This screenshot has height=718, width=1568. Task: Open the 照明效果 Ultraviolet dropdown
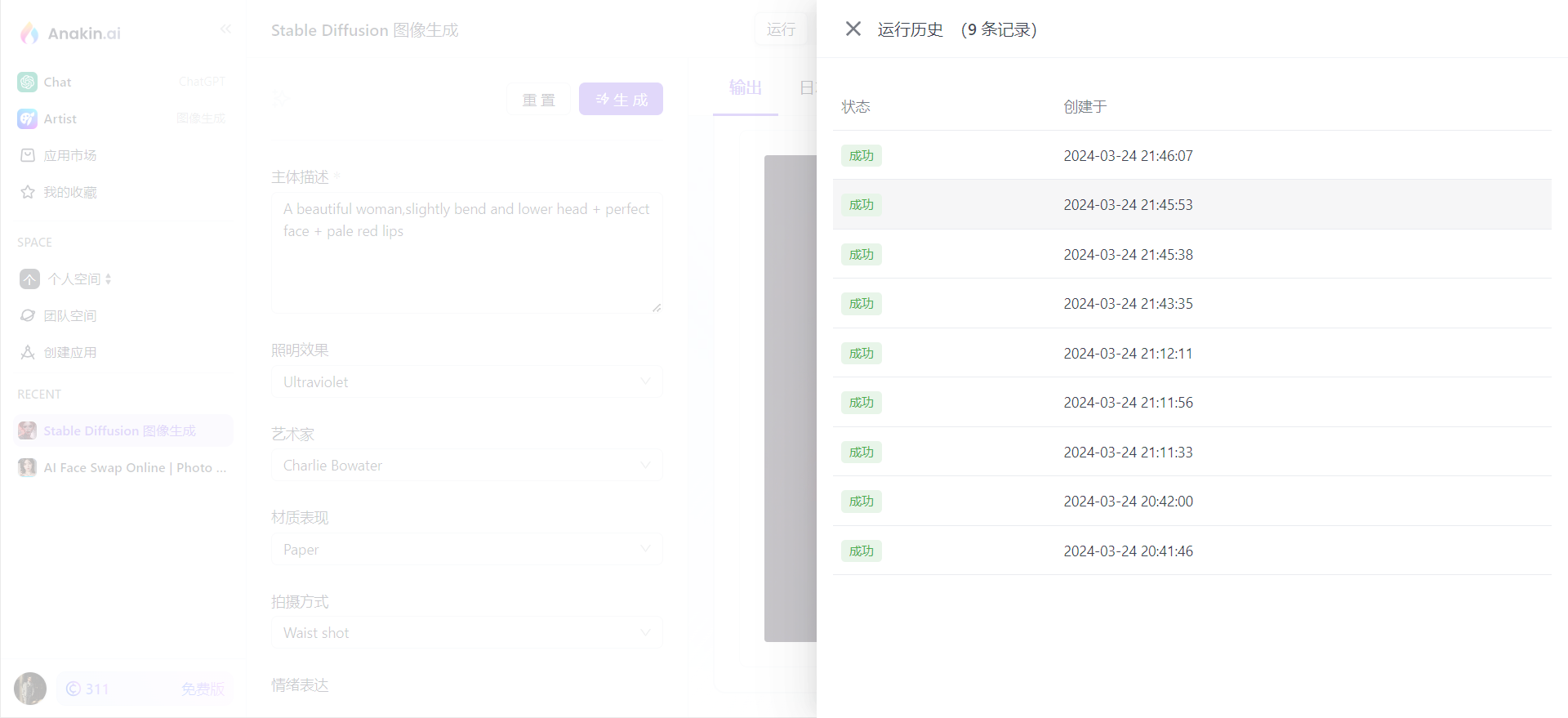coord(466,381)
